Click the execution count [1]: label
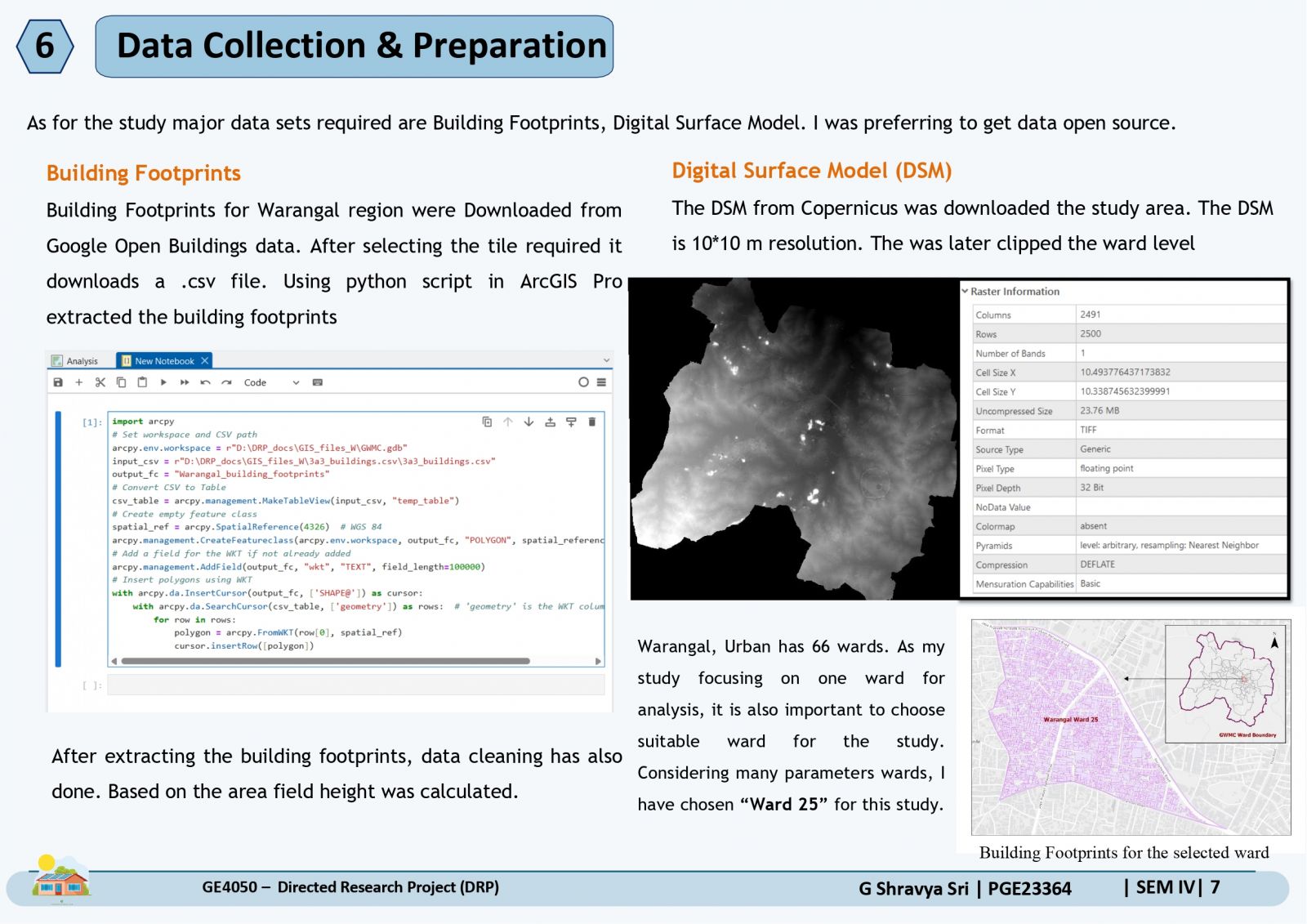This screenshot has width=1307, height=924. pos(92,422)
